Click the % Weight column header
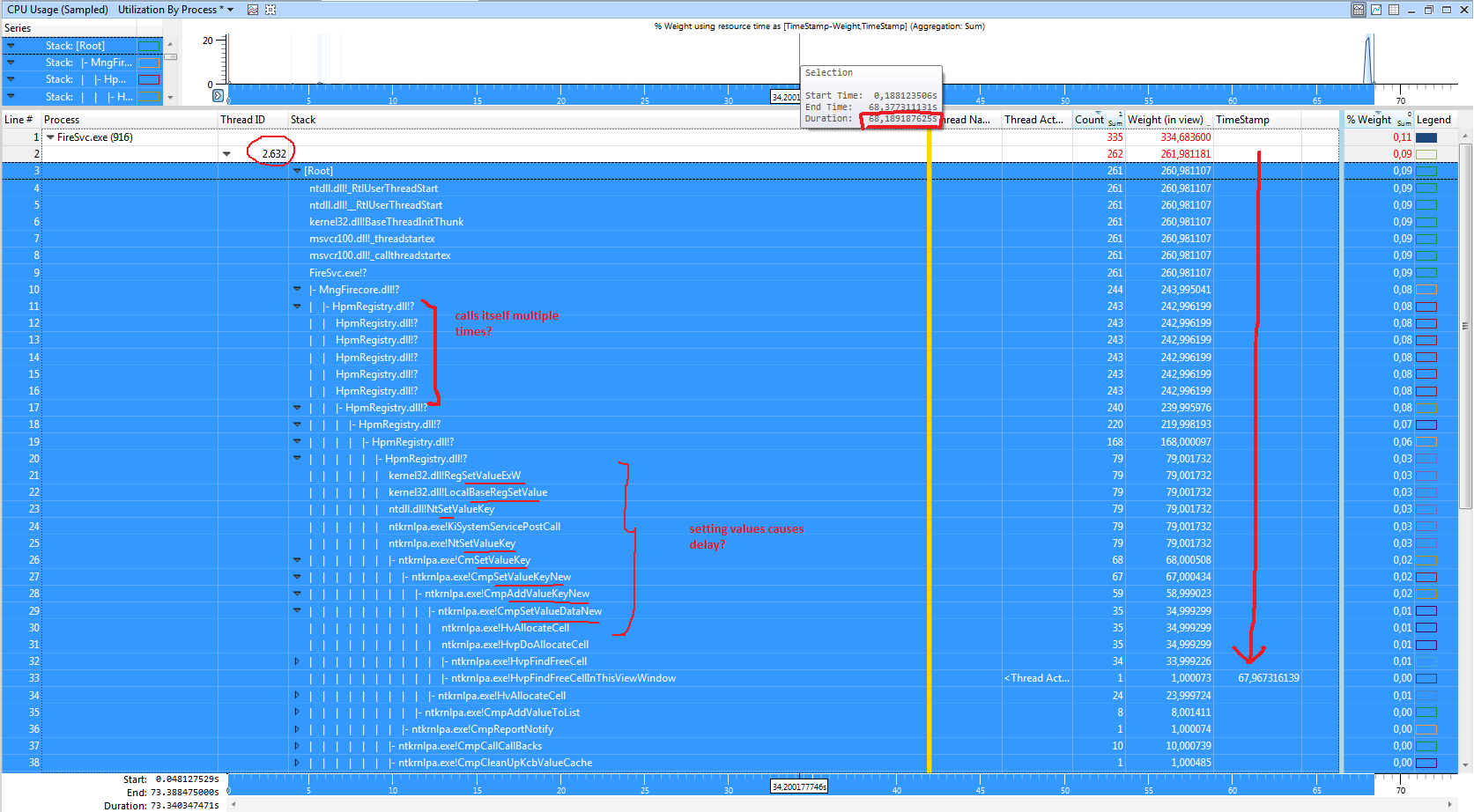 coord(1378,120)
